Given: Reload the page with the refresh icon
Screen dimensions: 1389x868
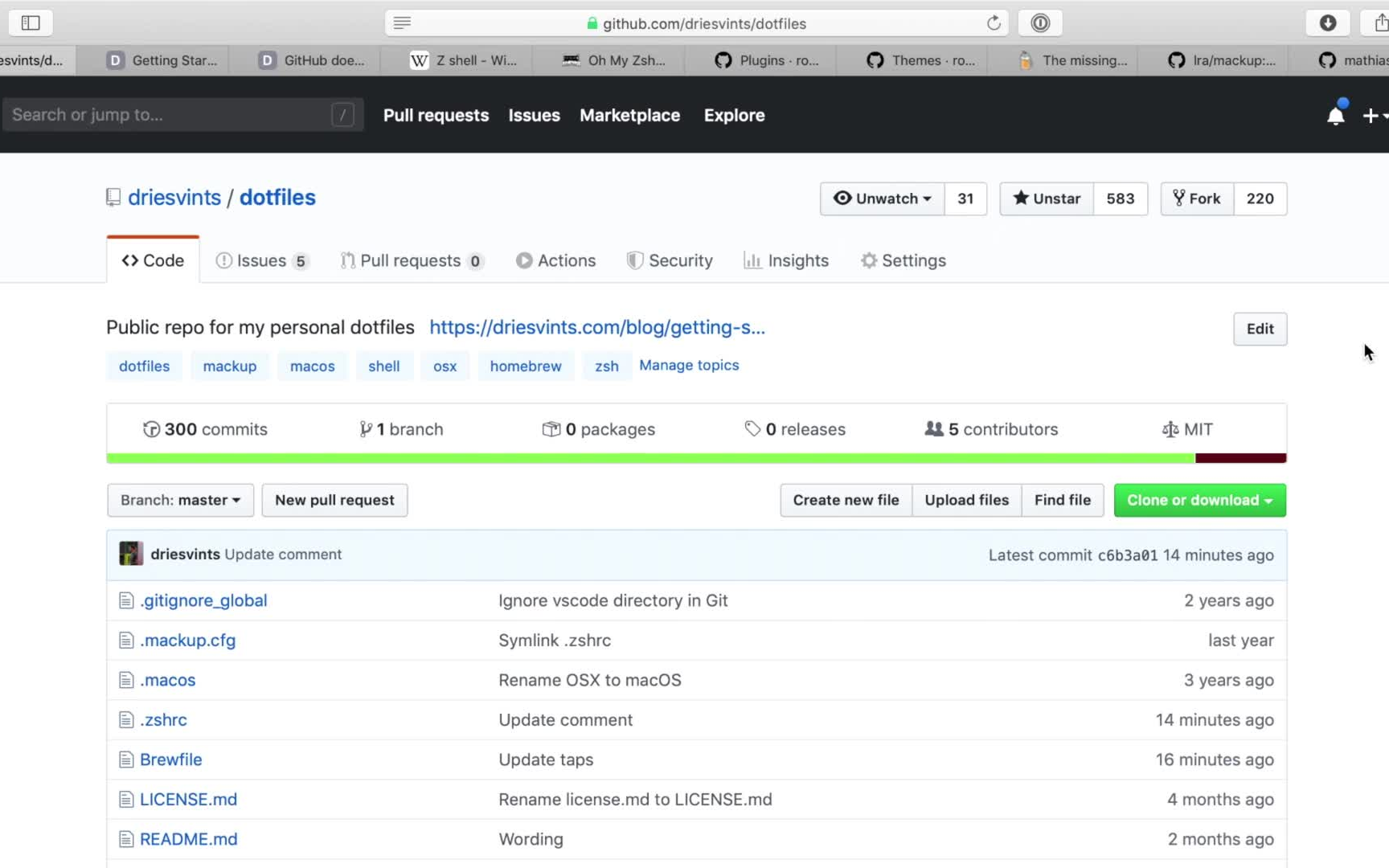Looking at the screenshot, I should tap(994, 23).
